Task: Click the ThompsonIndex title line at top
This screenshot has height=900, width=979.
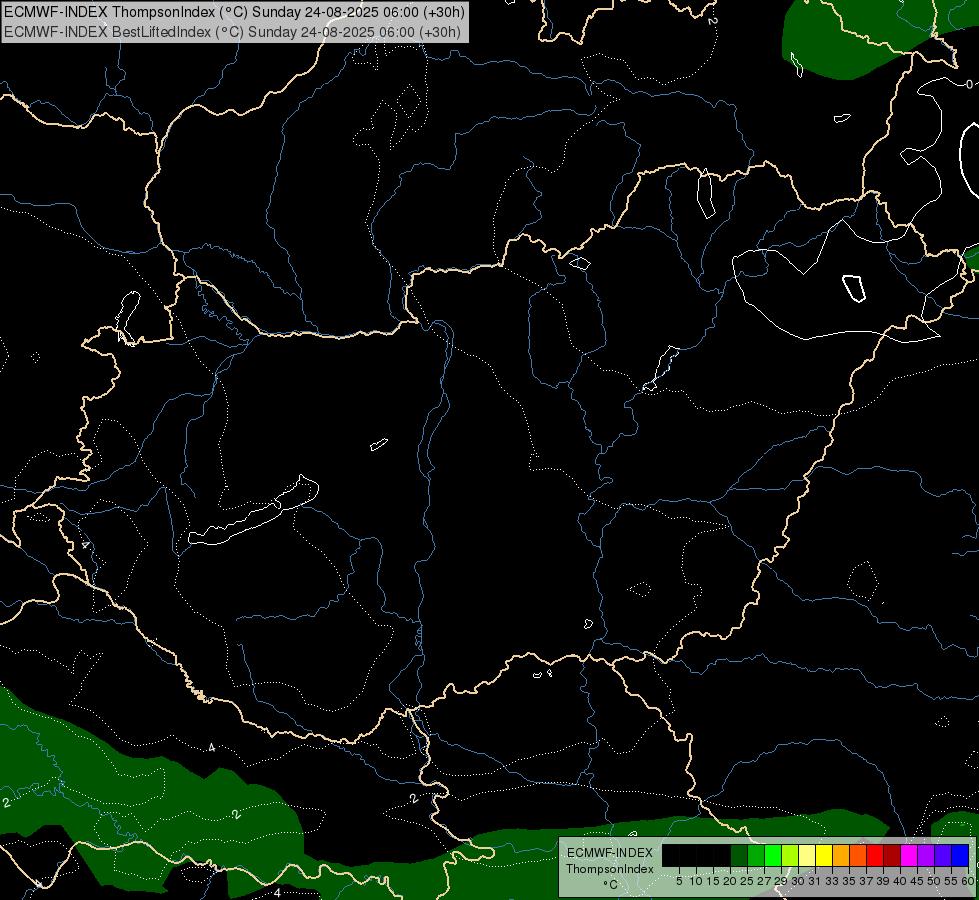Action: click(234, 11)
